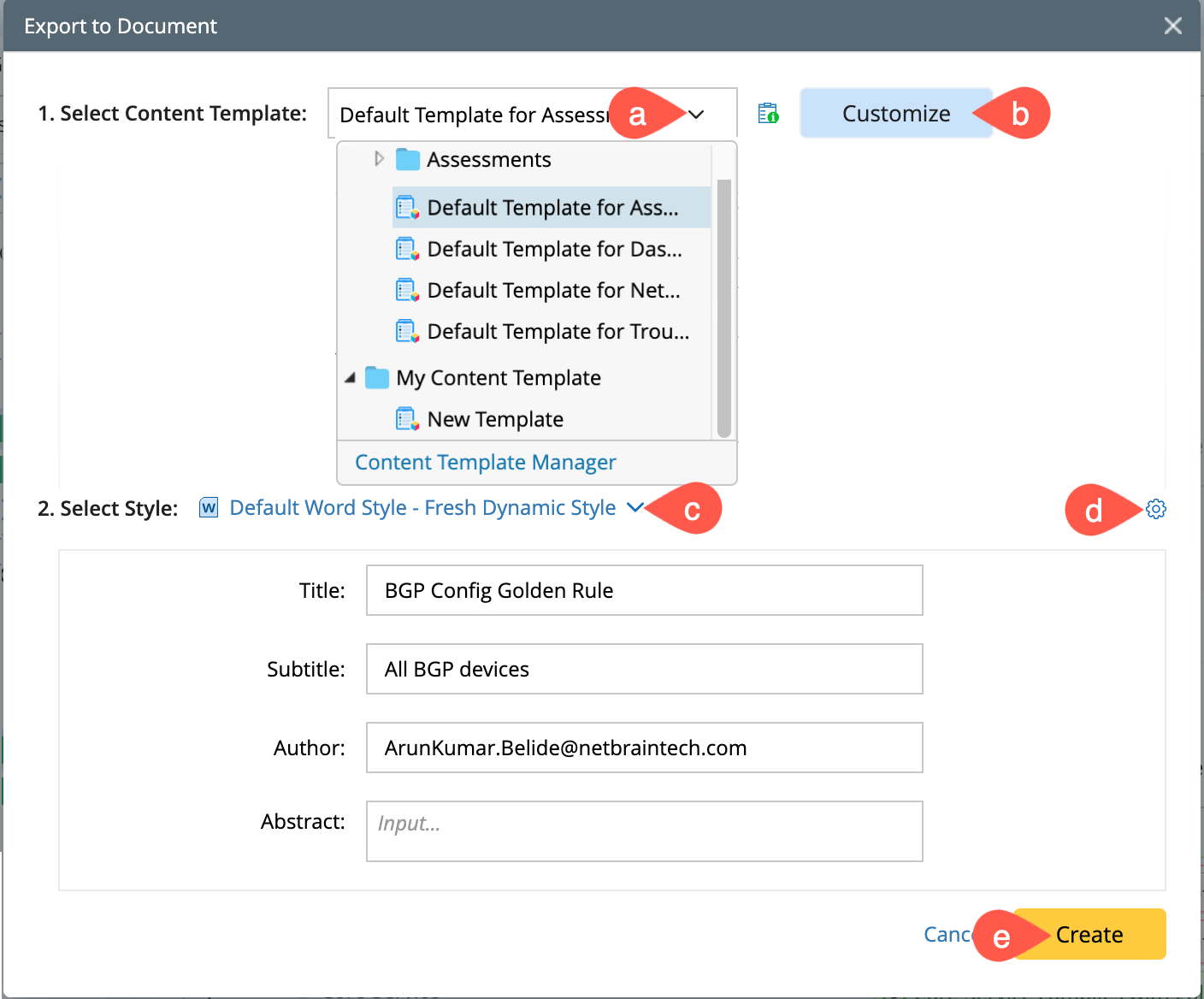This screenshot has width=1204, height=999.
Task: Click the My Content Template folder icon
Action: pos(377,378)
